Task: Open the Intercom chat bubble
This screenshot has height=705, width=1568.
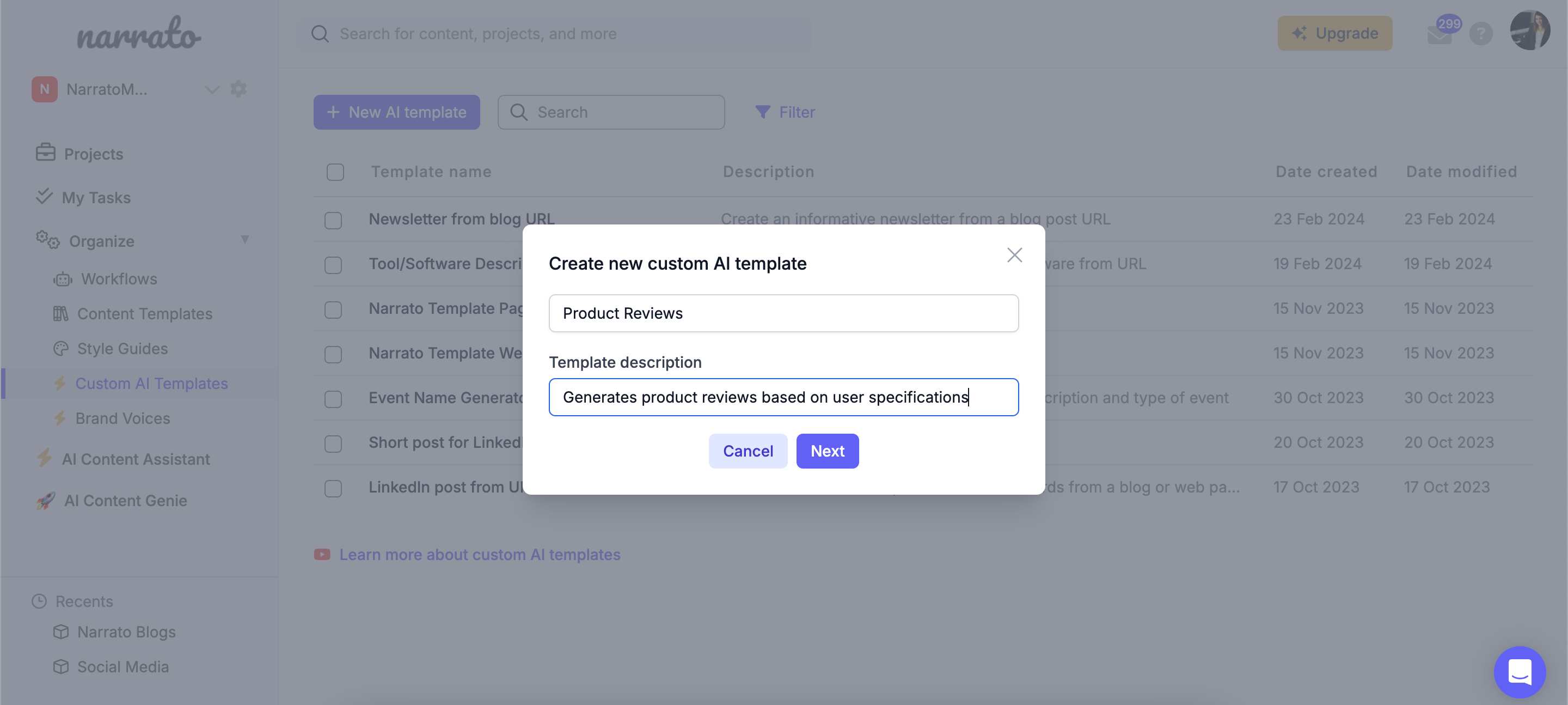Action: click(1520, 672)
